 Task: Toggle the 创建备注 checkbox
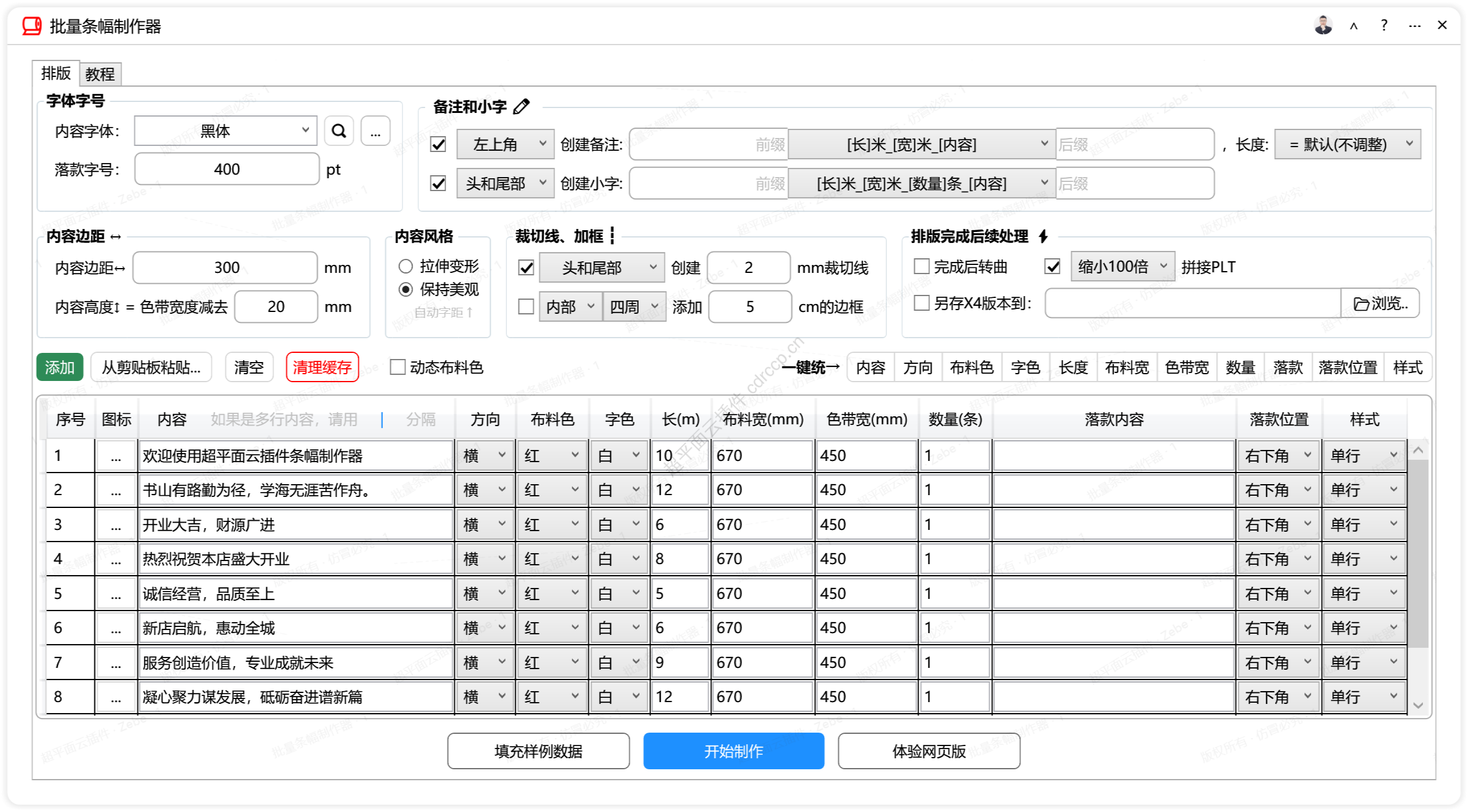click(x=438, y=145)
